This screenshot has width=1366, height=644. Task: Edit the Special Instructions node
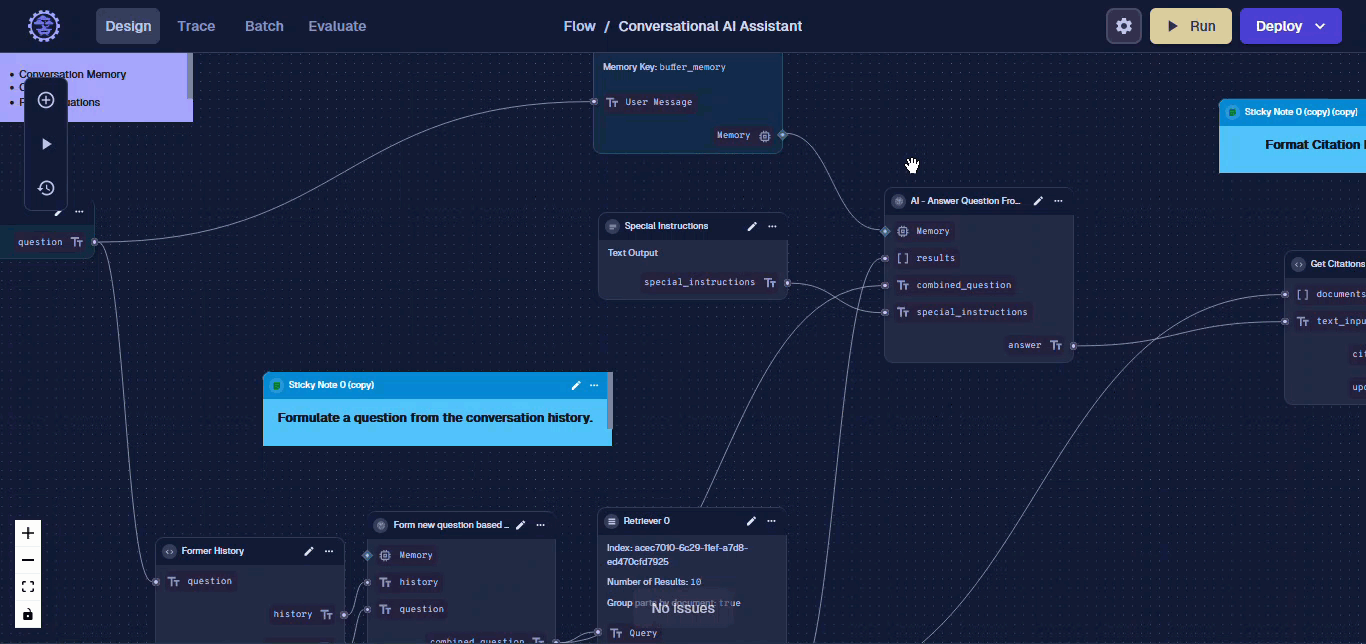tap(752, 226)
